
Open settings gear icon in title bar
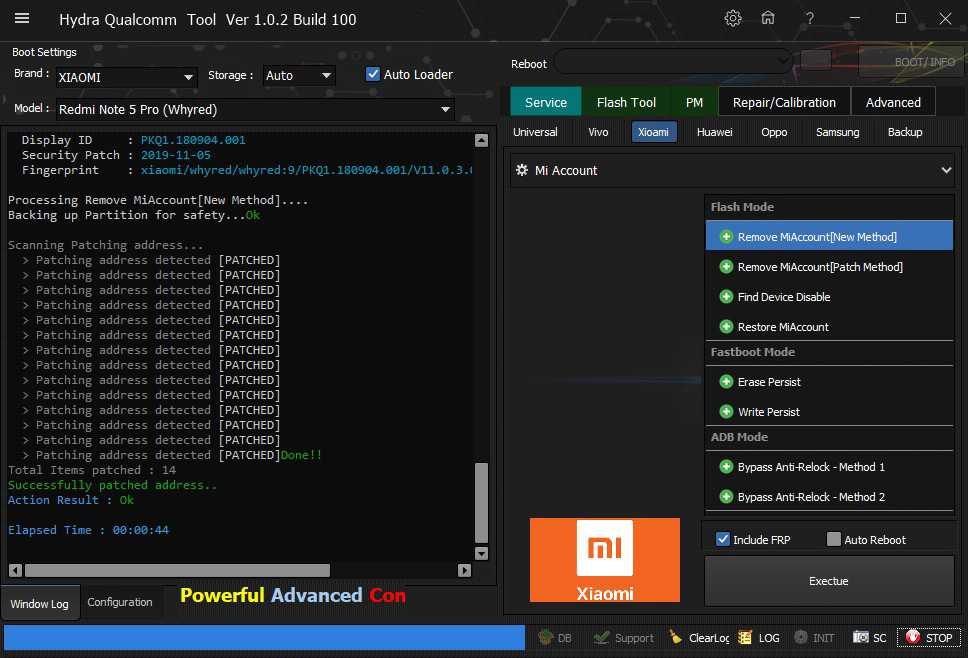pyautogui.click(x=733, y=19)
